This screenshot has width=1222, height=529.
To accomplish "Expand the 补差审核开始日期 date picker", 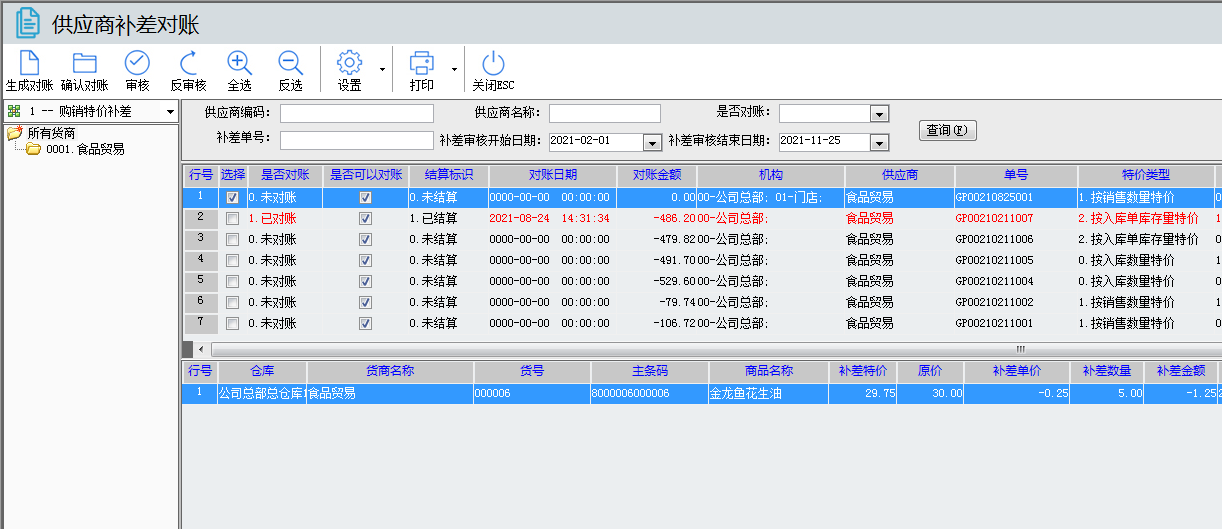I will 652,142.
